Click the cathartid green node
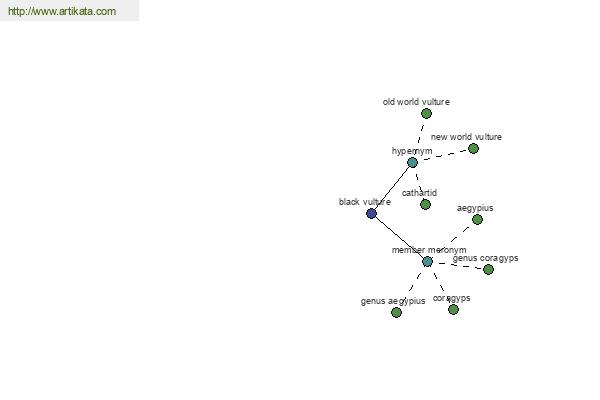600x400 pixels. pos(425,204)
